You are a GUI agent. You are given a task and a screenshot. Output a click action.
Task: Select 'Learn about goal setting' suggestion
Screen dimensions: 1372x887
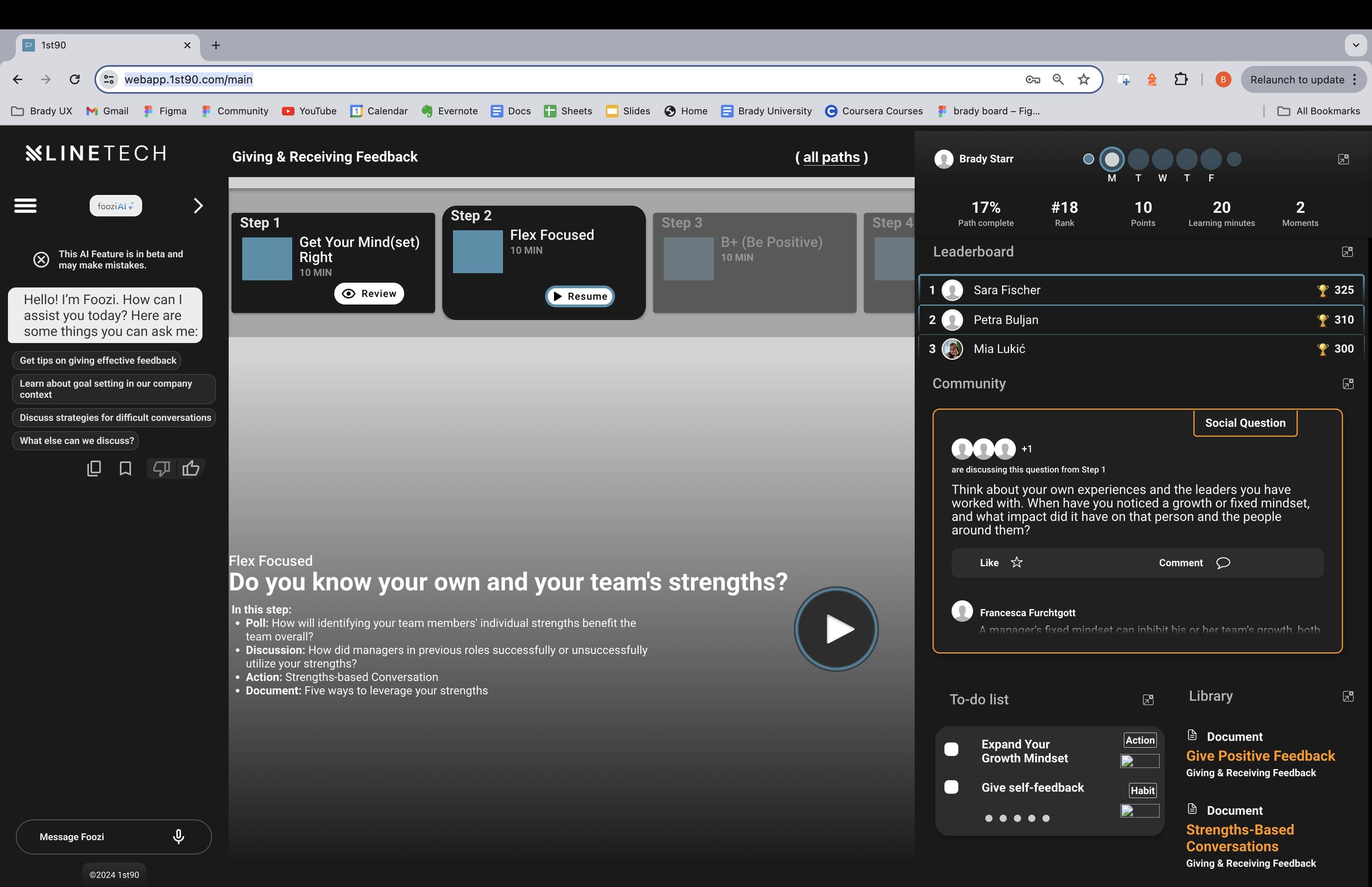pyautogui.click(x=114, y=389)
